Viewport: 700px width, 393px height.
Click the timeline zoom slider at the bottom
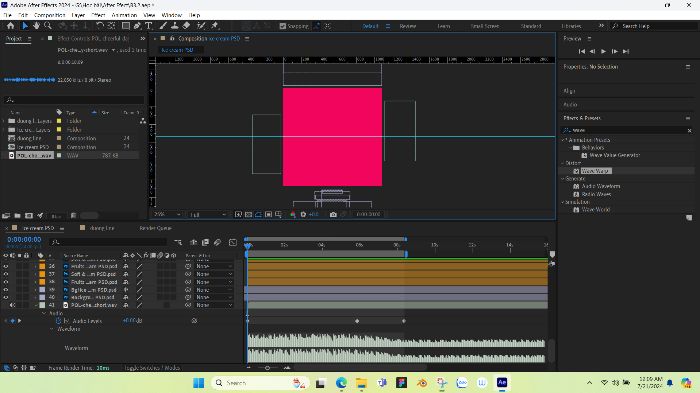point(267,368)
